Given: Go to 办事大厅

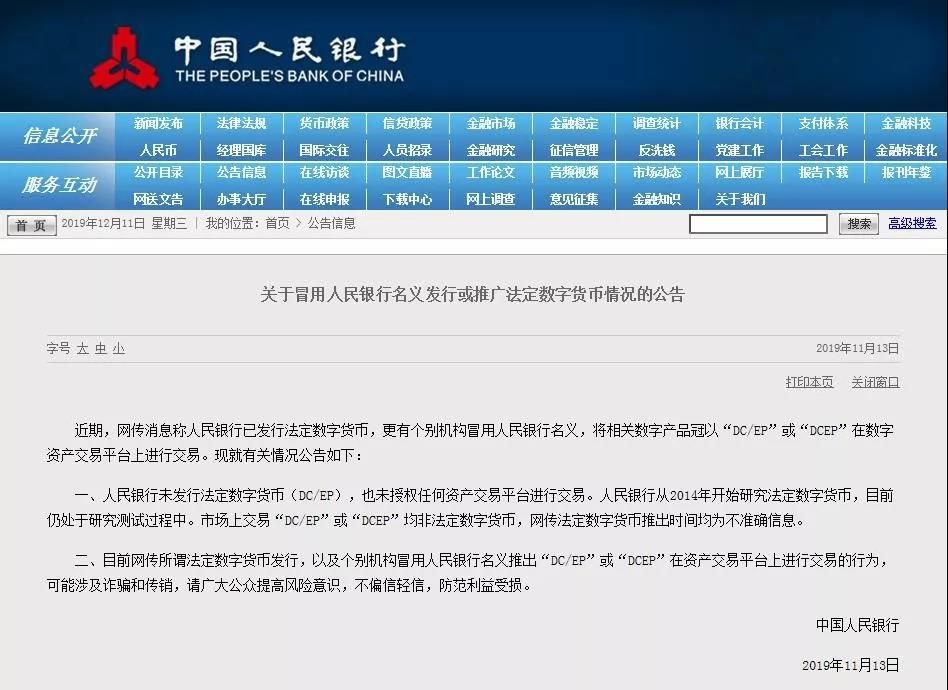Looking at the screenshot, I should coord(241,199).
